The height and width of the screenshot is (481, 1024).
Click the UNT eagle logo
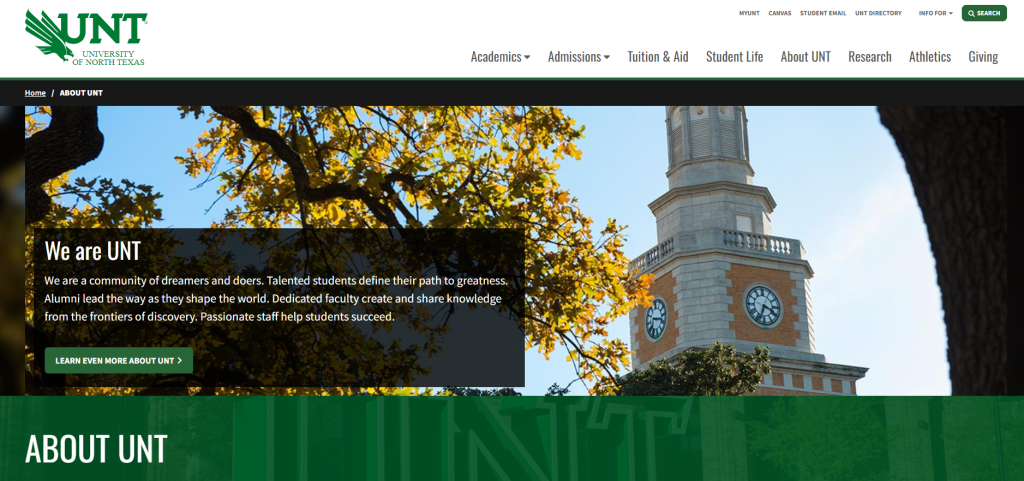86,37
